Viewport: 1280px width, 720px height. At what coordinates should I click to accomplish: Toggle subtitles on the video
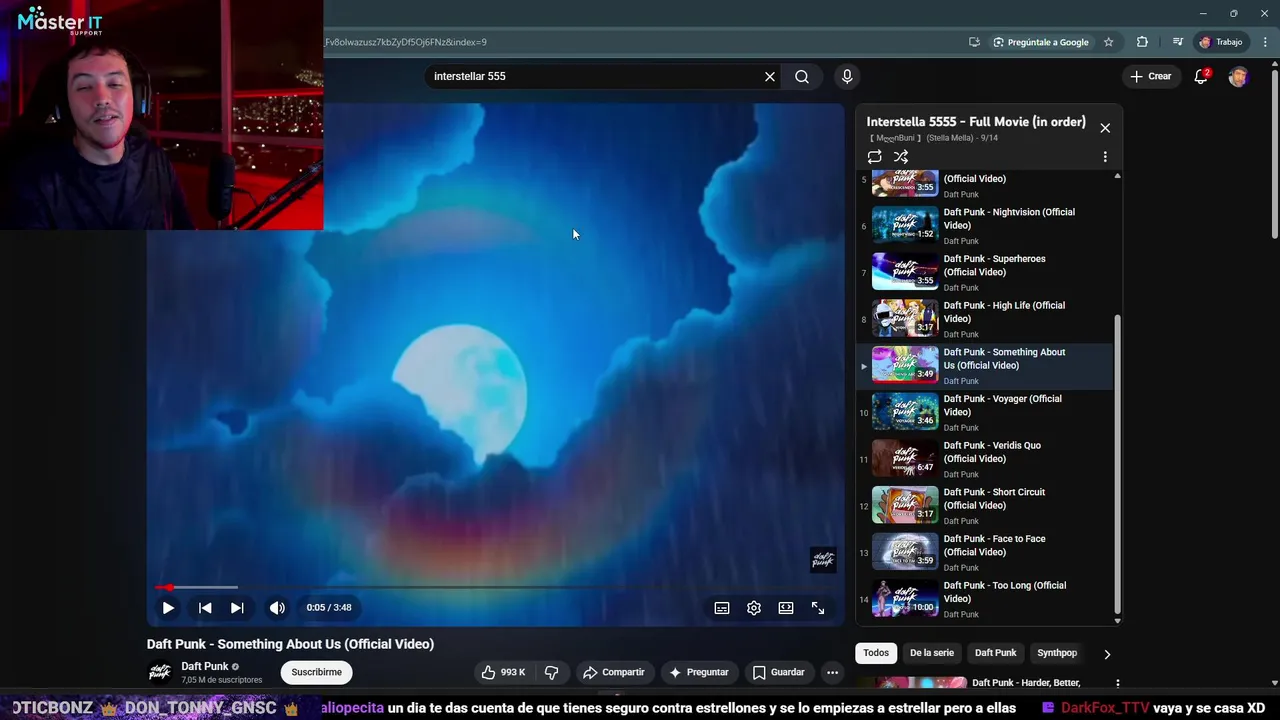(x=722, y=608)
